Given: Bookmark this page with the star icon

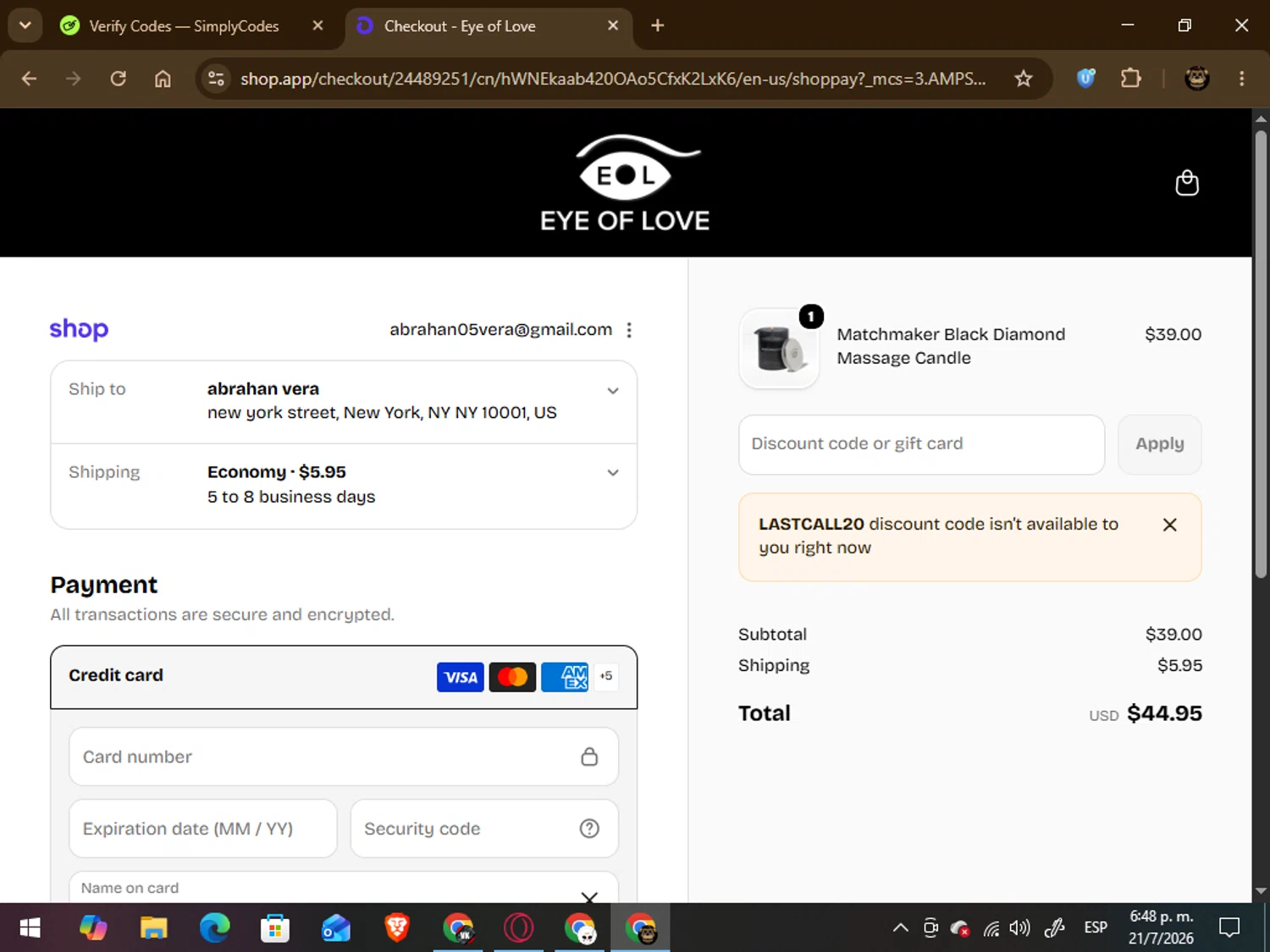Looking at the screenshot, I should pyautogui.click(x=1024, y=79).
